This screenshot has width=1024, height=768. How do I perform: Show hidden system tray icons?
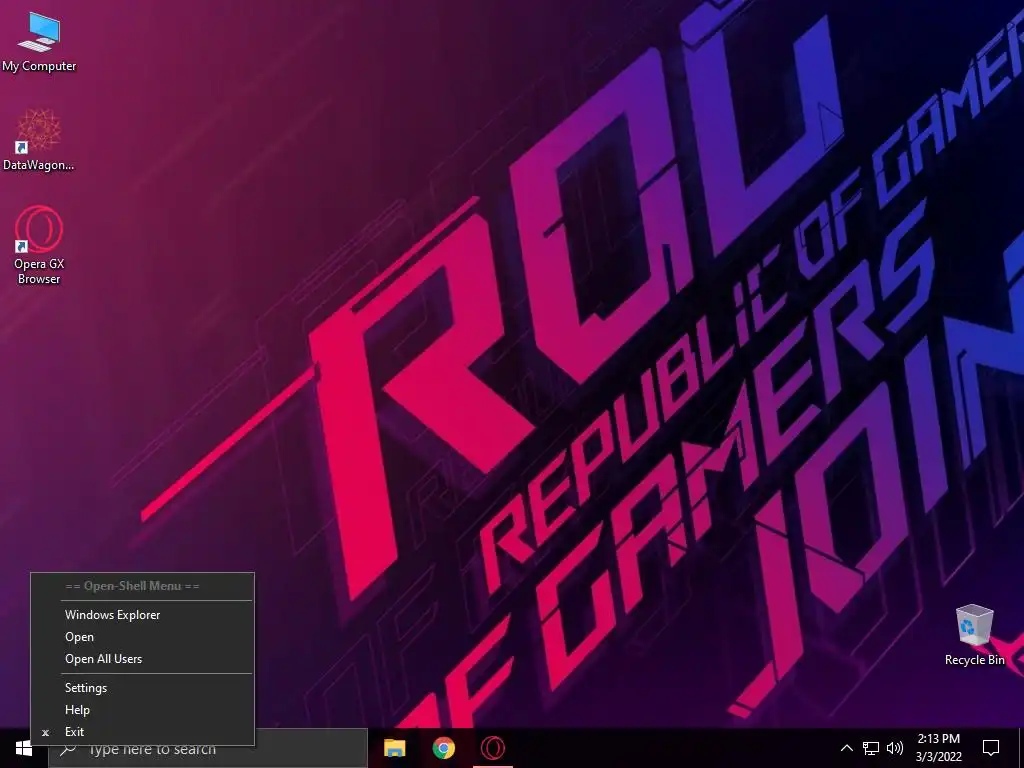pos(846,748)
